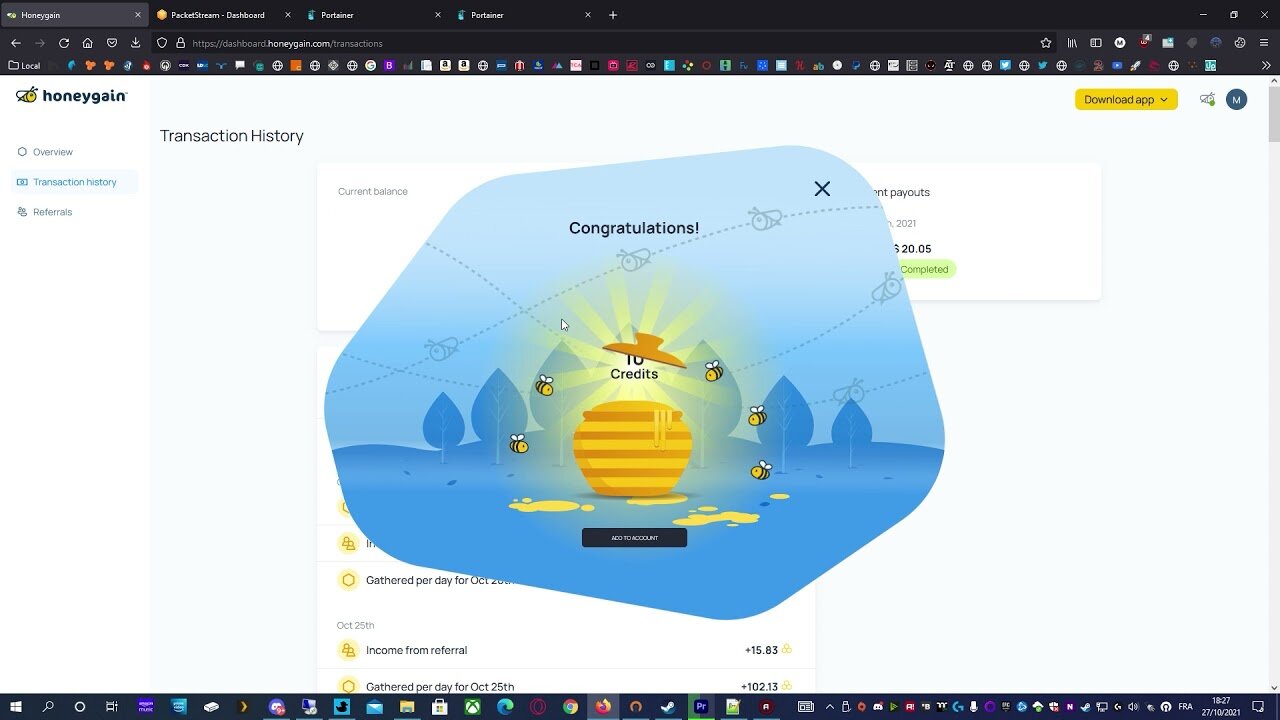
Task: Show more bookmarks with the chevron
Action: point(1266,66)
